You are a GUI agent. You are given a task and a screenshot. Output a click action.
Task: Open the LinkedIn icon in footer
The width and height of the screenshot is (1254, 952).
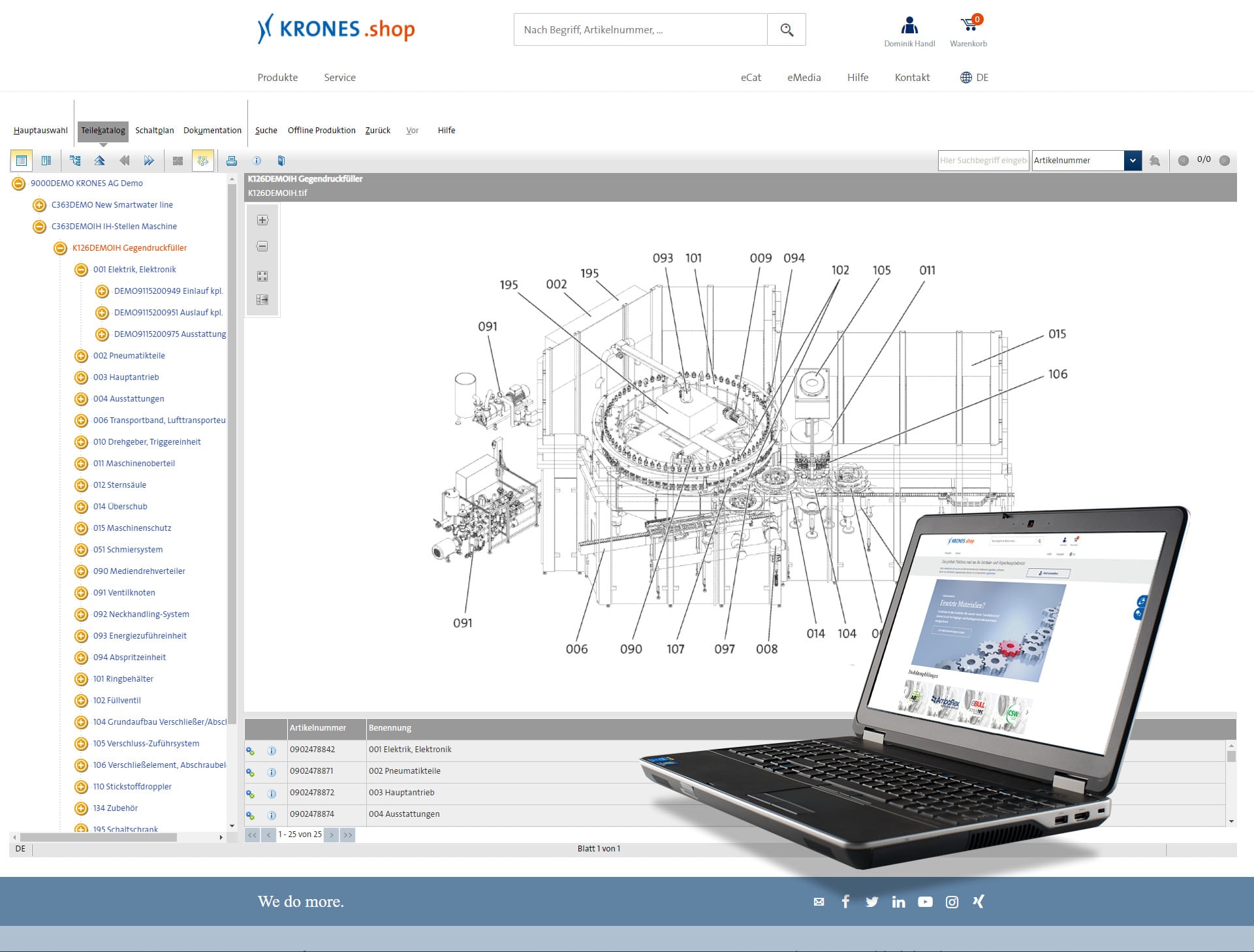[x=899, y=902]
